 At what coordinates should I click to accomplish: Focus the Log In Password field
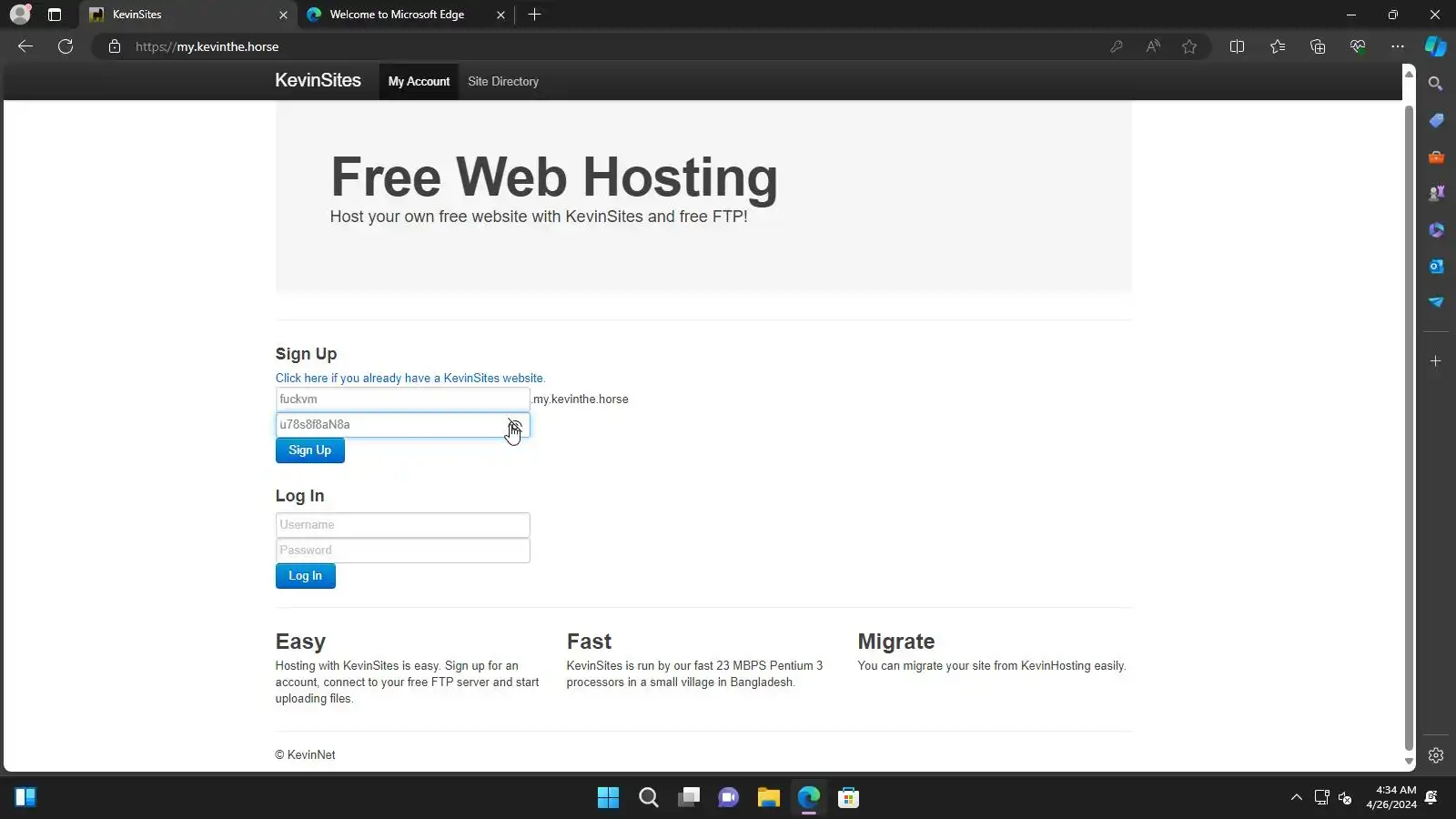(x=402, y=551)
